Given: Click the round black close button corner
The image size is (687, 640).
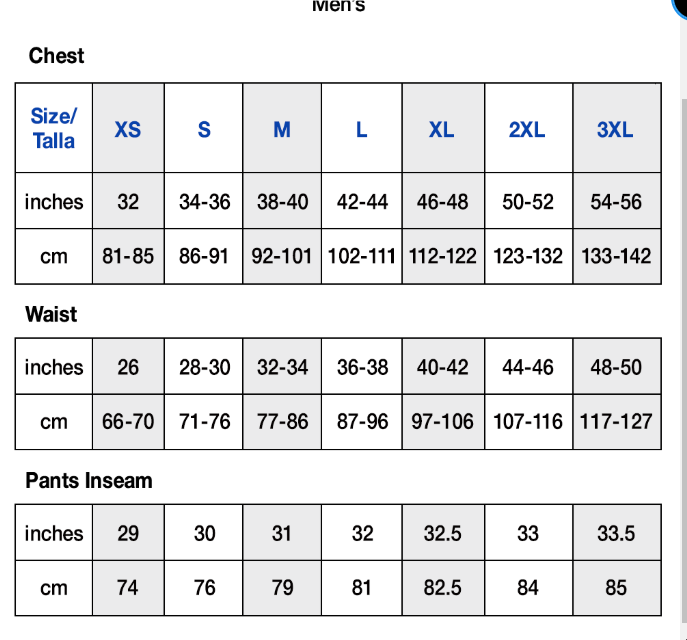Looking at the screenshot, I should tap(683, 5).
